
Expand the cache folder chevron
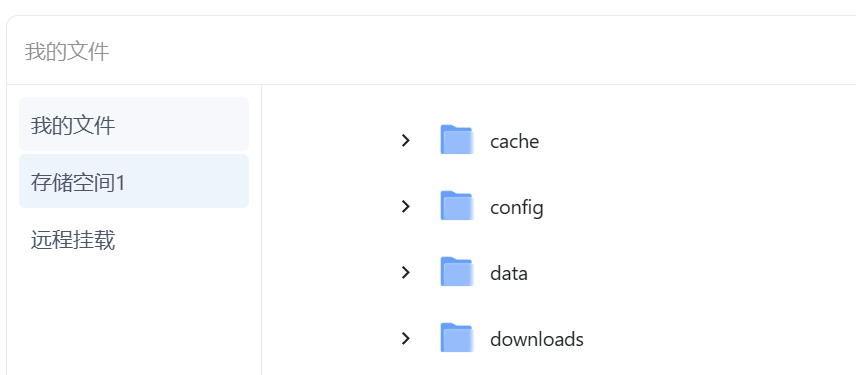[x=406, y=140]
